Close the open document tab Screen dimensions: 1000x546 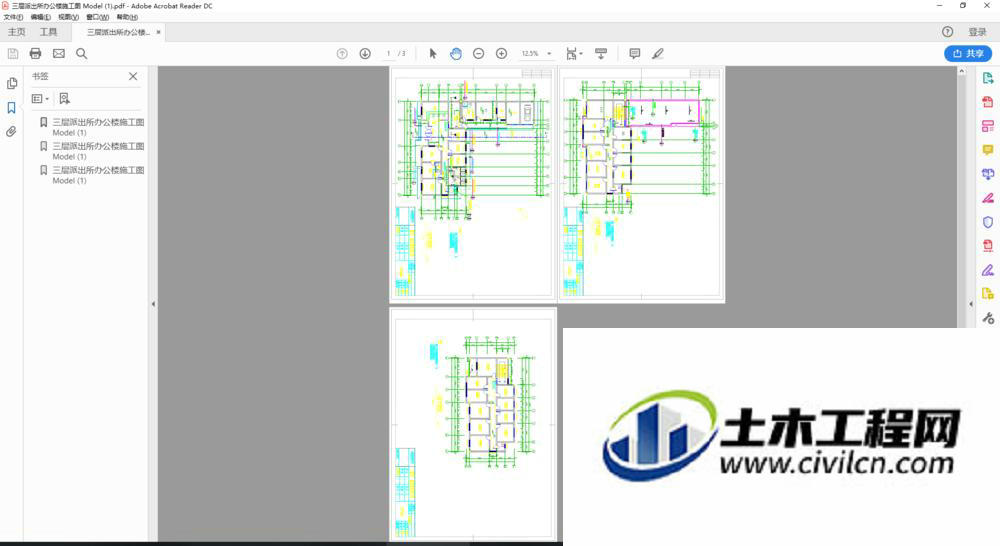click(158, 32)
